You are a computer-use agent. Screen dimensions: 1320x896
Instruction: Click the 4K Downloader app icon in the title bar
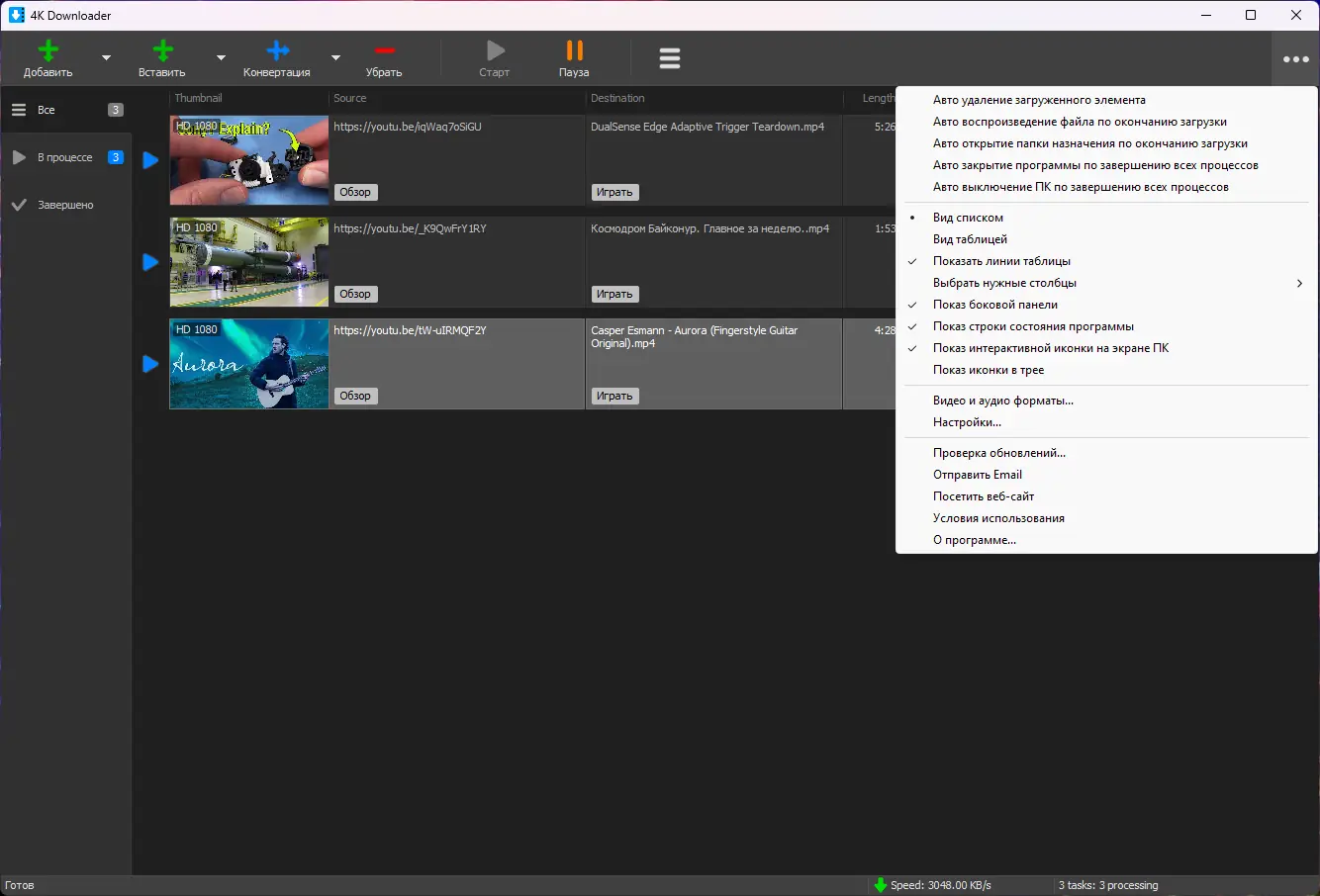pos(16,15)
